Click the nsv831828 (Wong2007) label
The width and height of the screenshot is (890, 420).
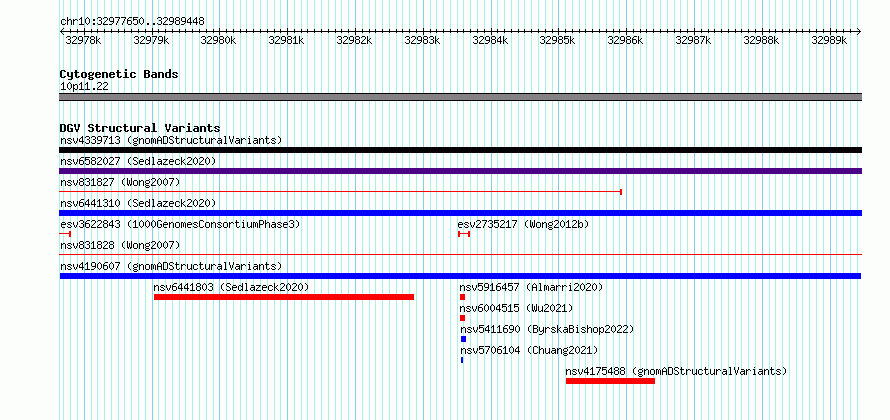click(120, 245)
